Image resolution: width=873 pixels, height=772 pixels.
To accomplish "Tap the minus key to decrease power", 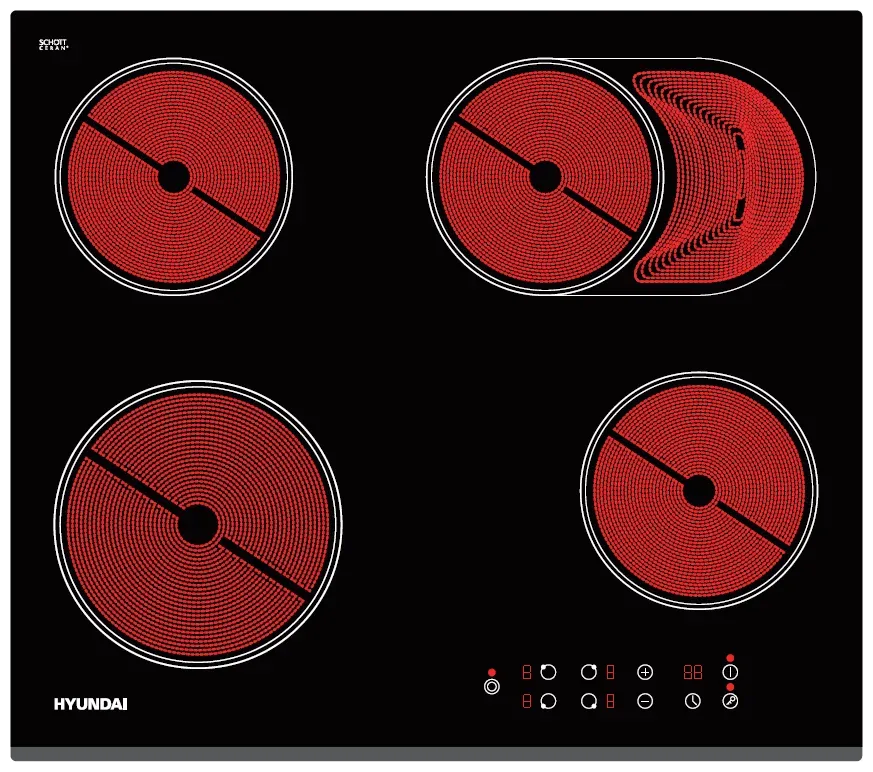I will pos(645,701).
